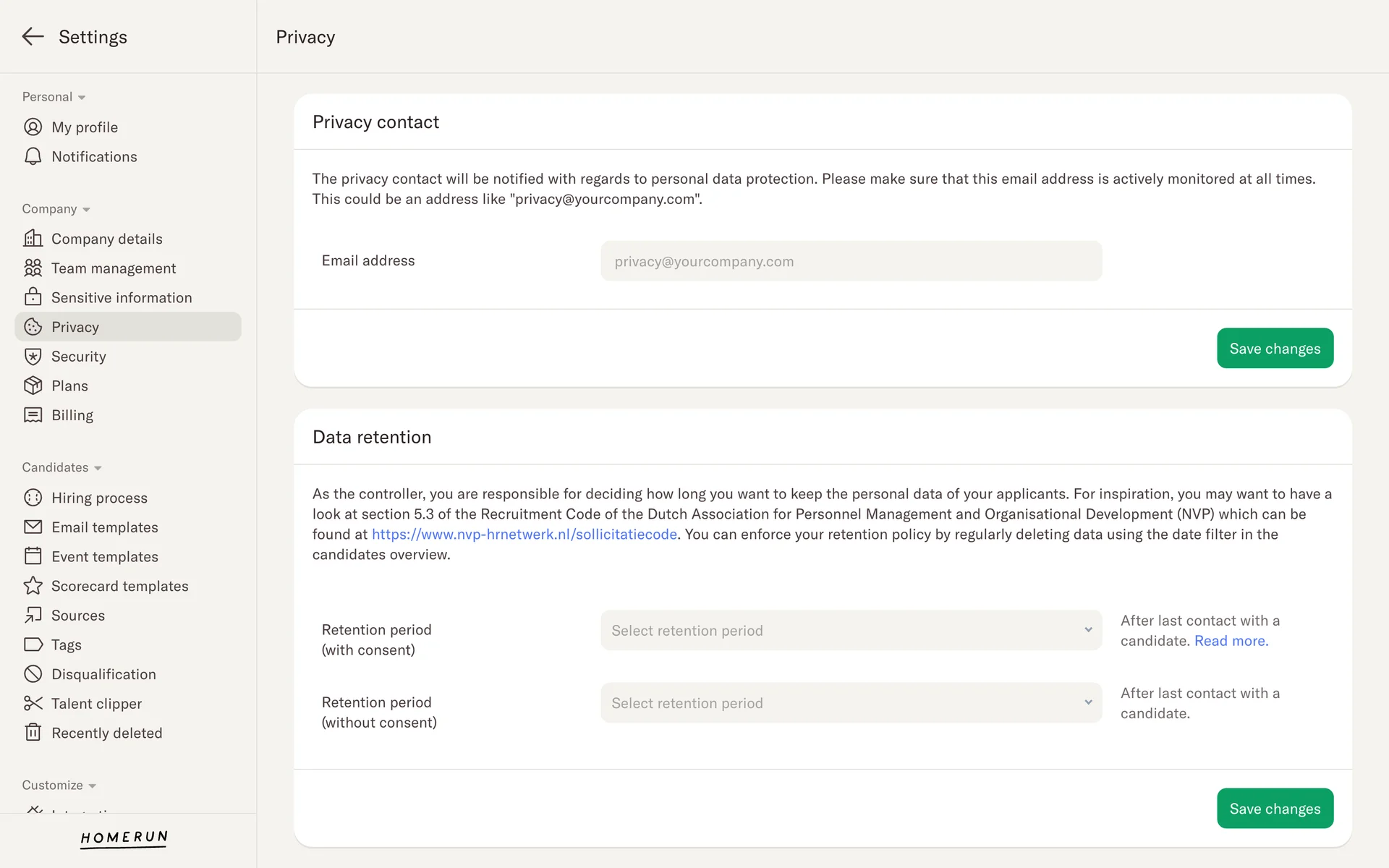Click the Security shield icon

point(33,357)
